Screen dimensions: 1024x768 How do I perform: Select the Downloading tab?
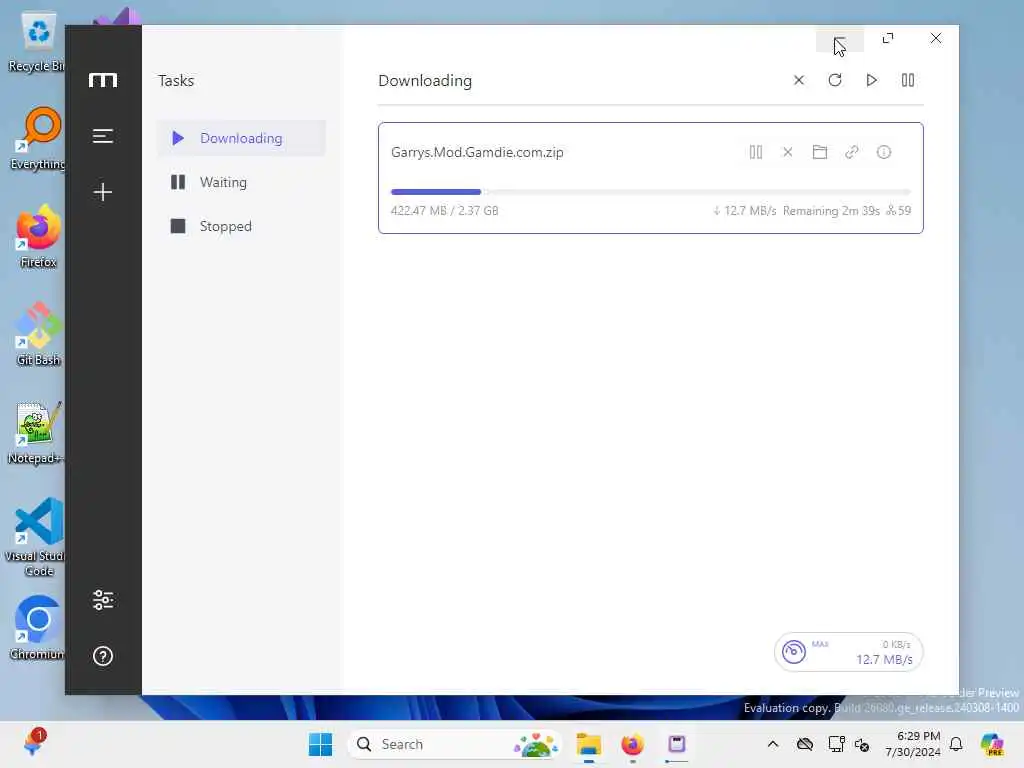[x=241, y=138]
